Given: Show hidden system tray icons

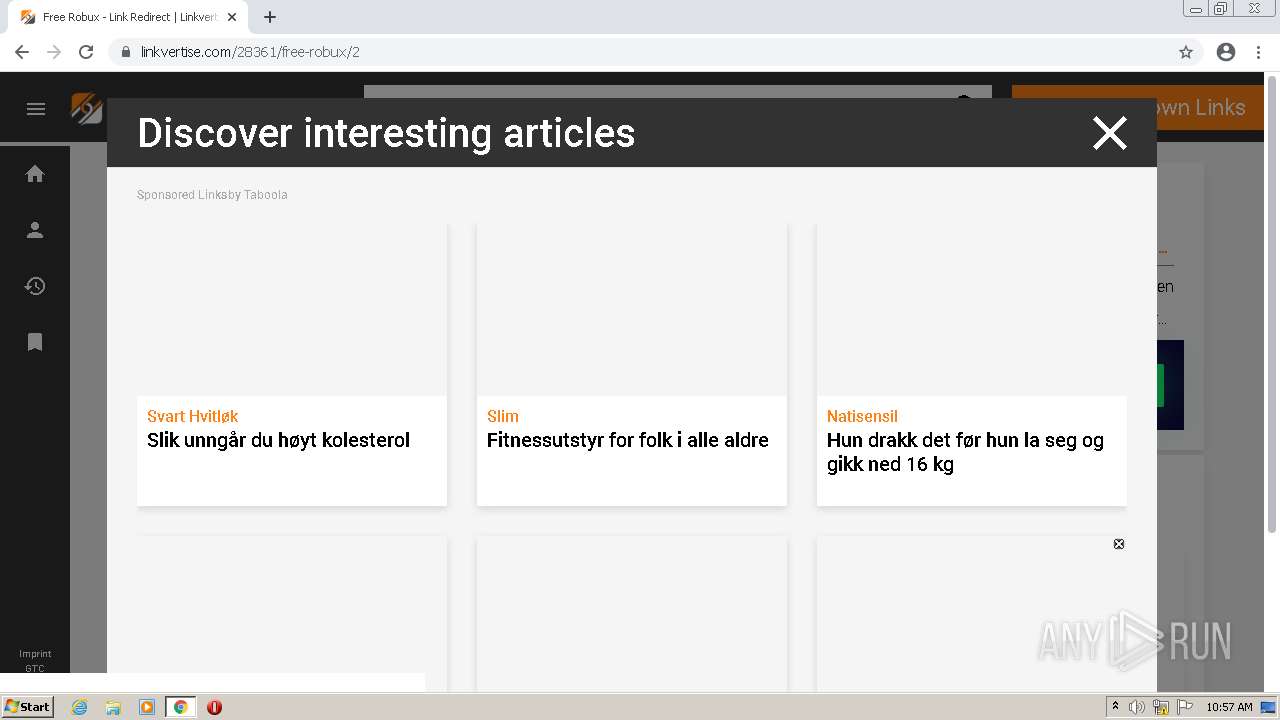Looking at the screenshot, I should (1115, 707).
